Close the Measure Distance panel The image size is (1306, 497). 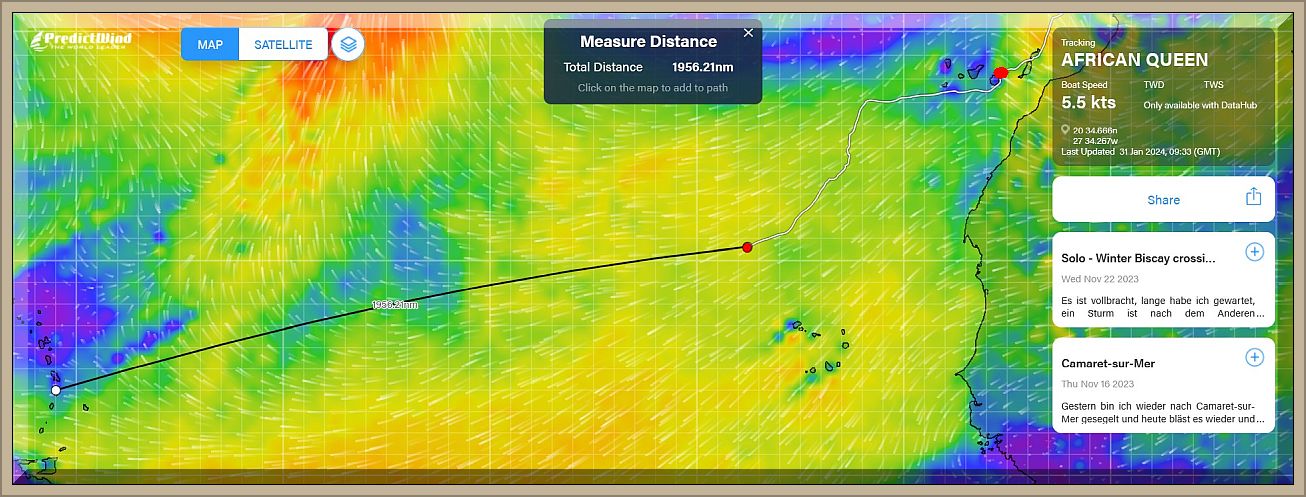(x=748, y=33)
